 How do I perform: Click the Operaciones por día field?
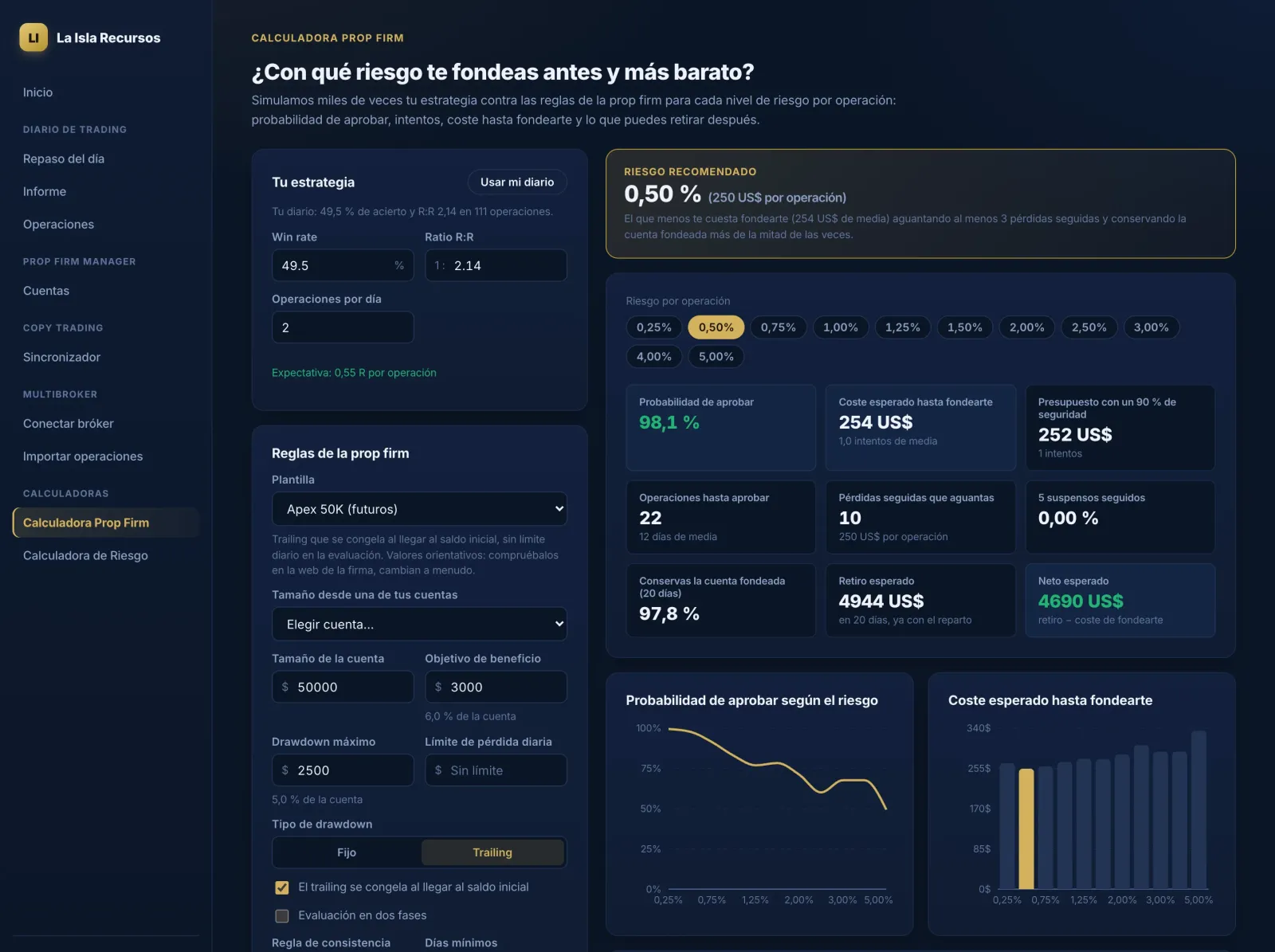(343, 327)
